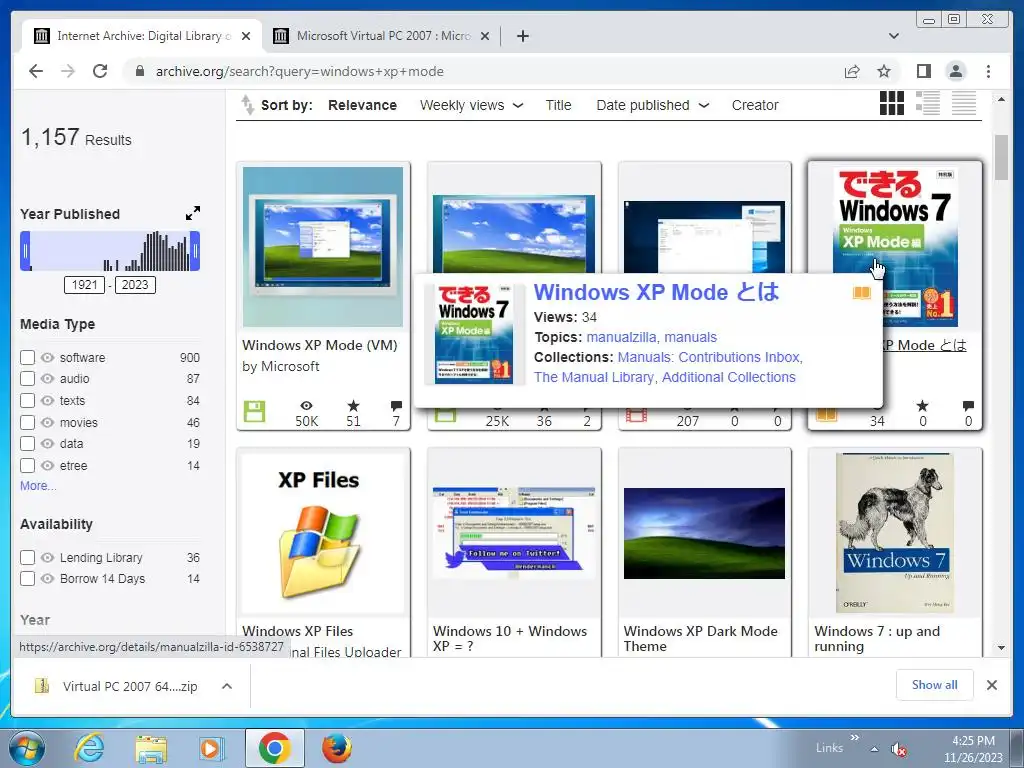The image size is (1024, 768).
Task: Launch Internet Explorer from the taskbar
Action: pos(89,748)
